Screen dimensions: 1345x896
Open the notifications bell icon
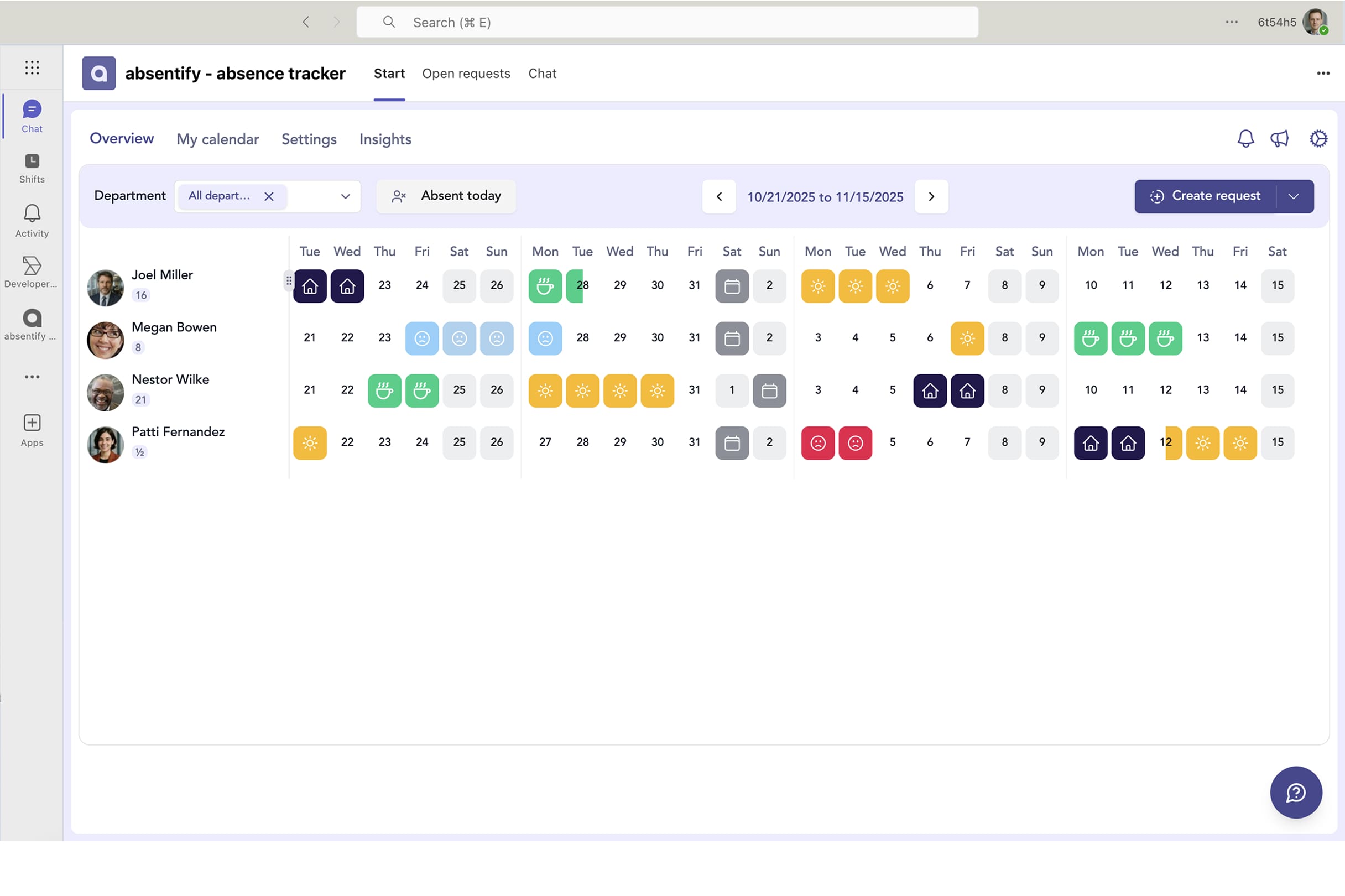[1245, 139]
